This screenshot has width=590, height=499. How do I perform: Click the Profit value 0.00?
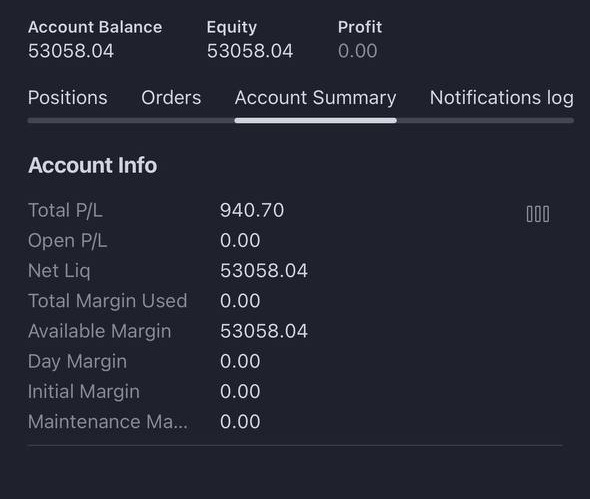[x=357, y=51]
